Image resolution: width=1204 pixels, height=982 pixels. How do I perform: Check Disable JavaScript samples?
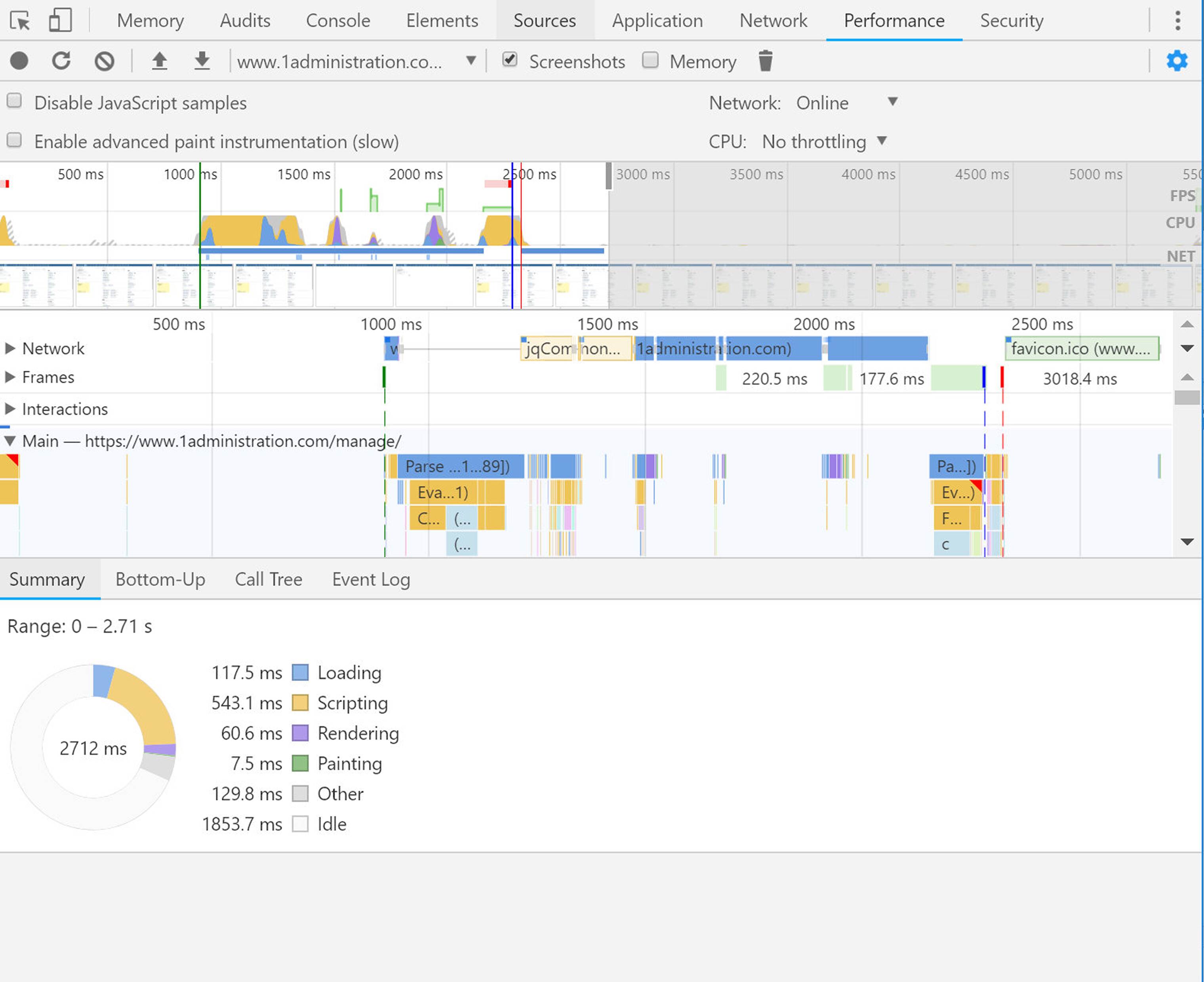(x=13, y=101)
